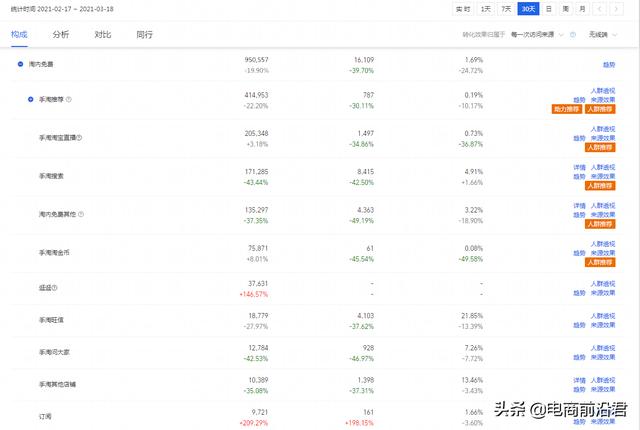Click the +146.57% change value
This screenshot has width=640, height=430.
(x=253, y=294)
